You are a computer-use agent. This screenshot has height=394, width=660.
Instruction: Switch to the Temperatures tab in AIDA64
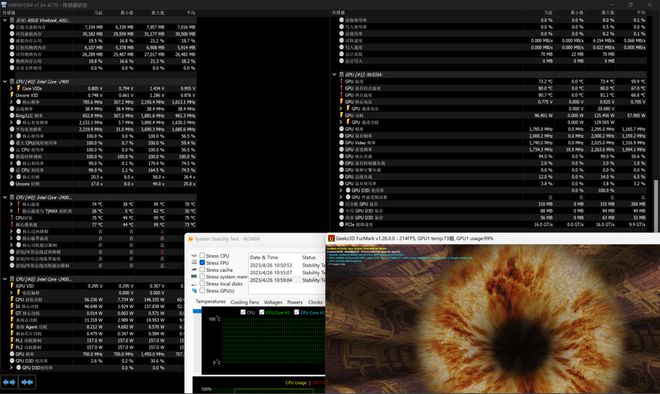click(210, 301)
